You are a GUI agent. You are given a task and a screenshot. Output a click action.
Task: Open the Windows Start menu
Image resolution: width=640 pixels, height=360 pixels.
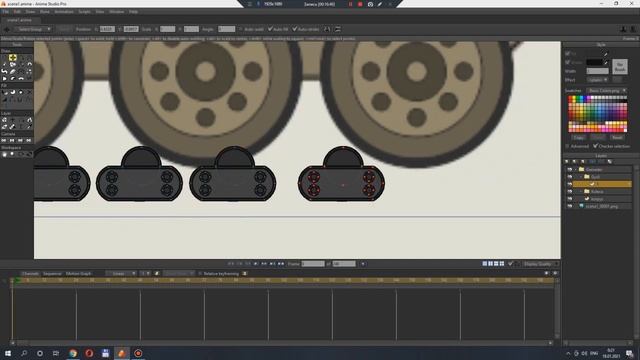tap(7, 353)
